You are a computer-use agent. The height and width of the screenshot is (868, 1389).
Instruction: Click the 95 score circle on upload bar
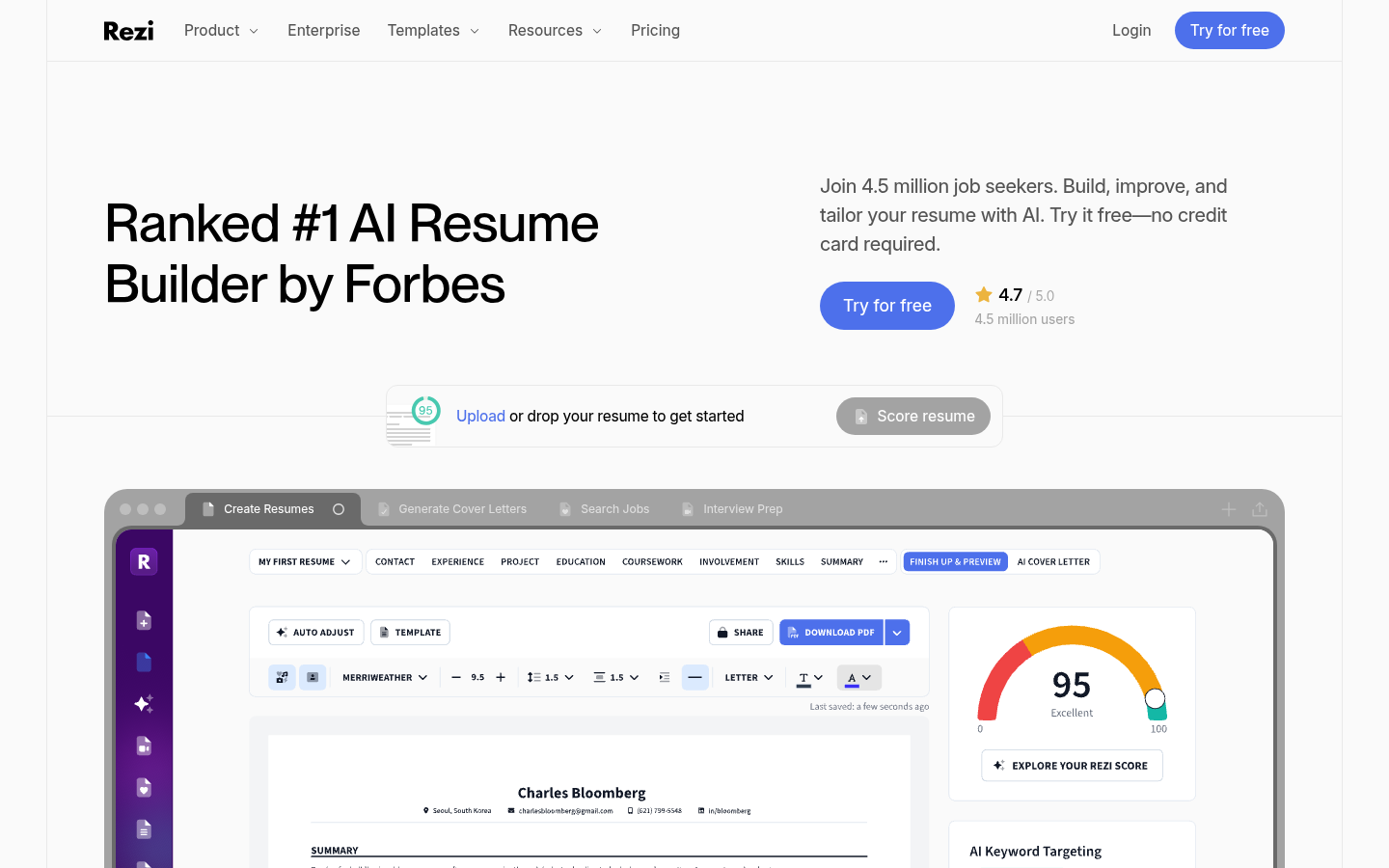tap(425, 410)
